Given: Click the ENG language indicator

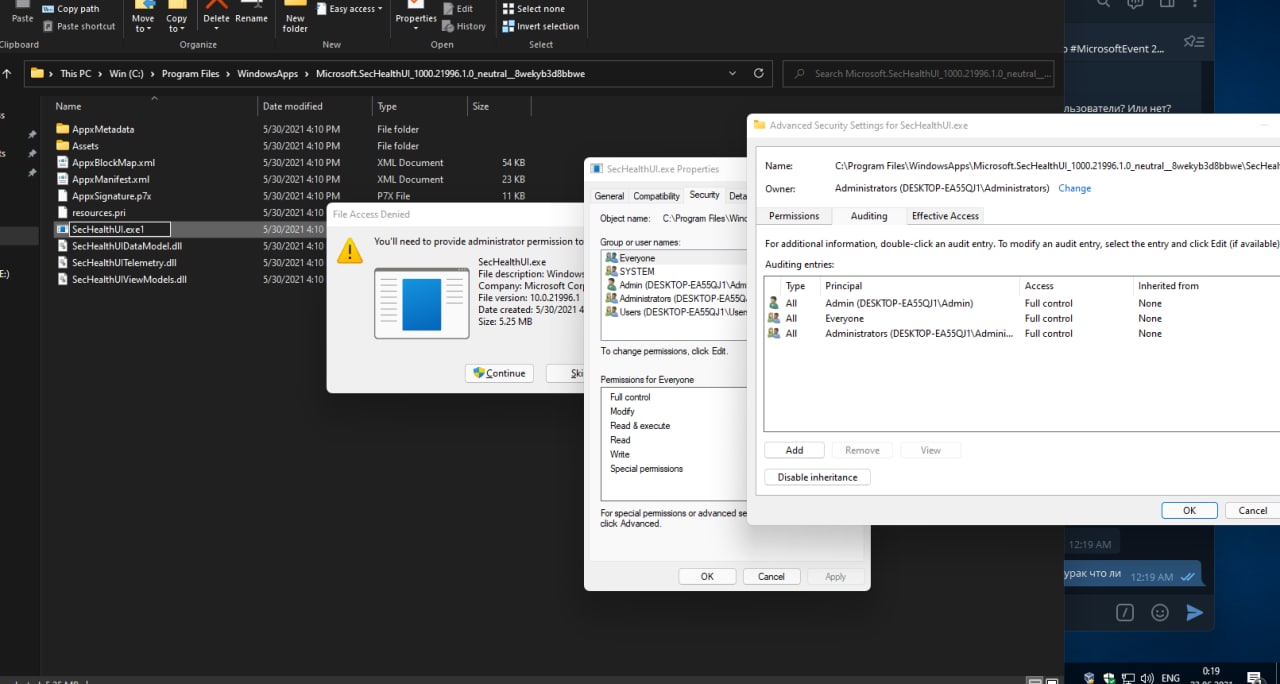Looking at the screenshot, I should click(1170, 678).
